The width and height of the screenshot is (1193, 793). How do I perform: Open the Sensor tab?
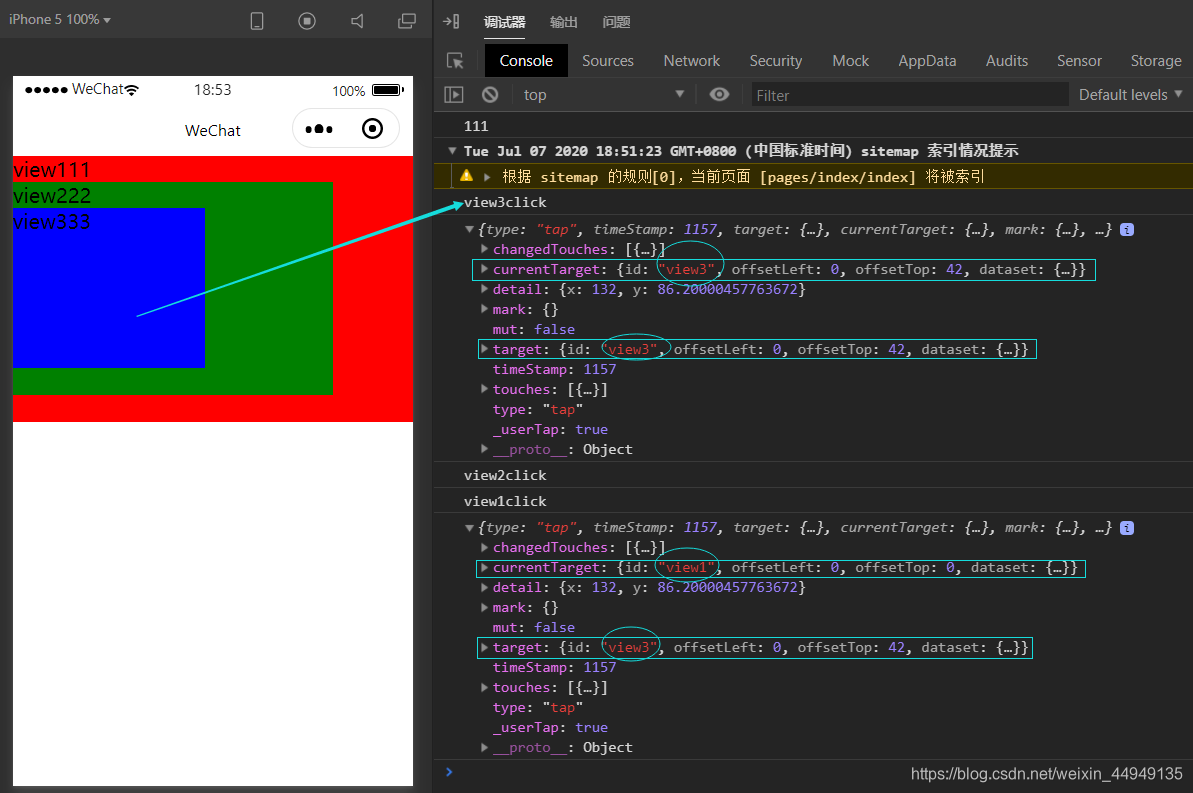[1079, 61]
